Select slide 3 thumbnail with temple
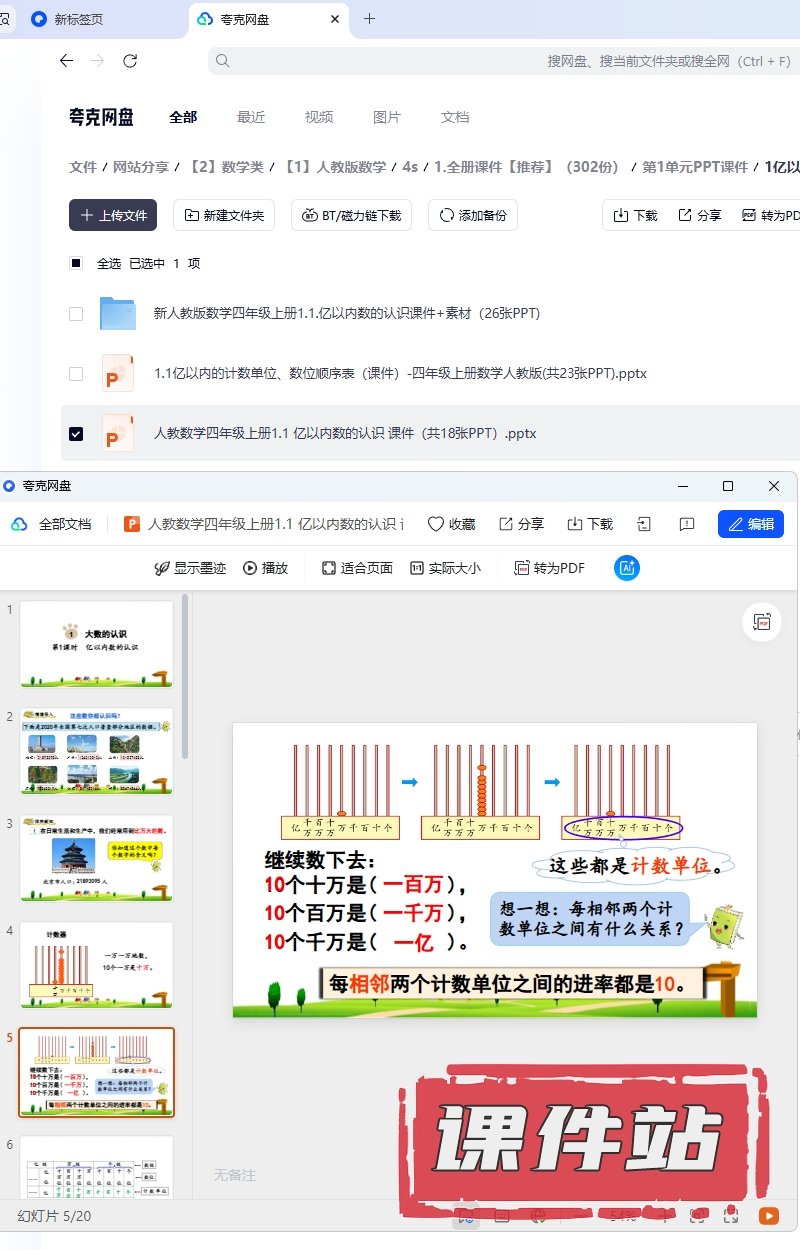This screenshot has width=800, height=1250. point(96,858)
